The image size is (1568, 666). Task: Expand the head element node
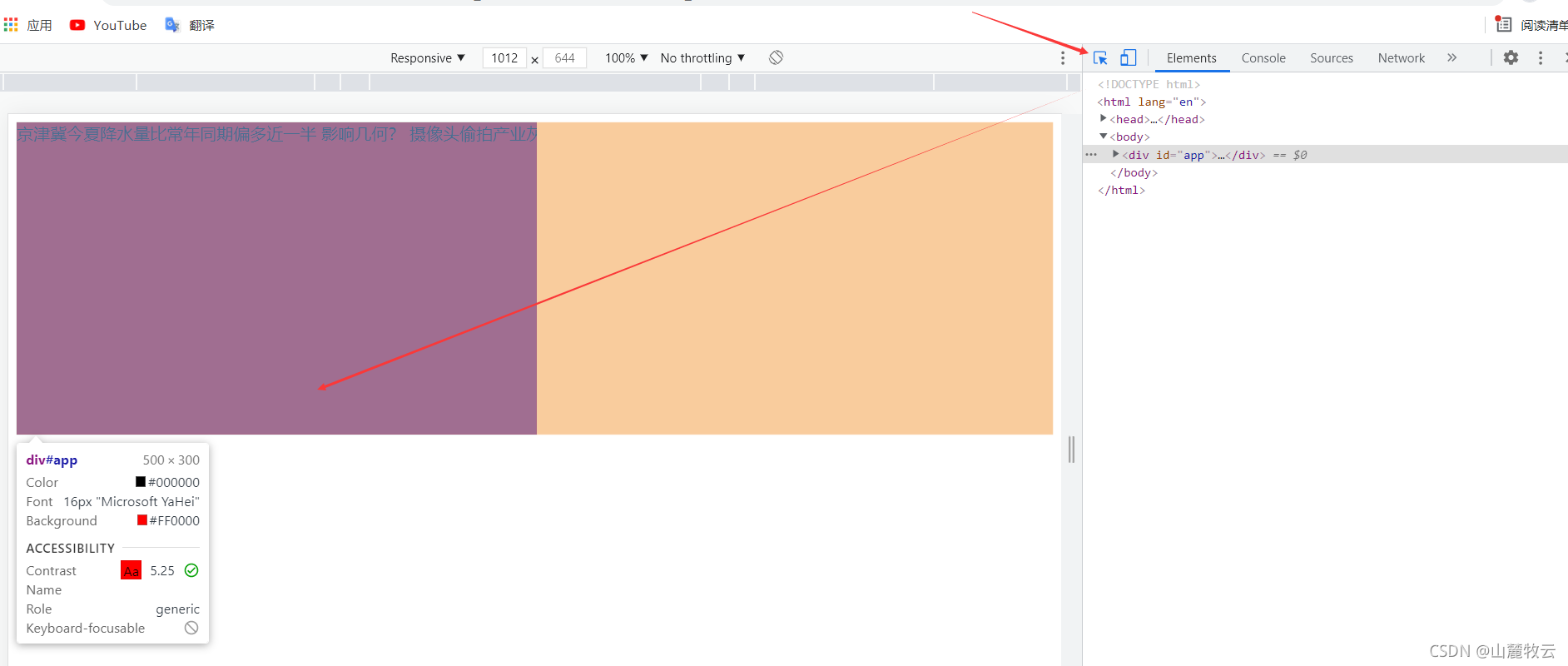[x=1104, y=119]
